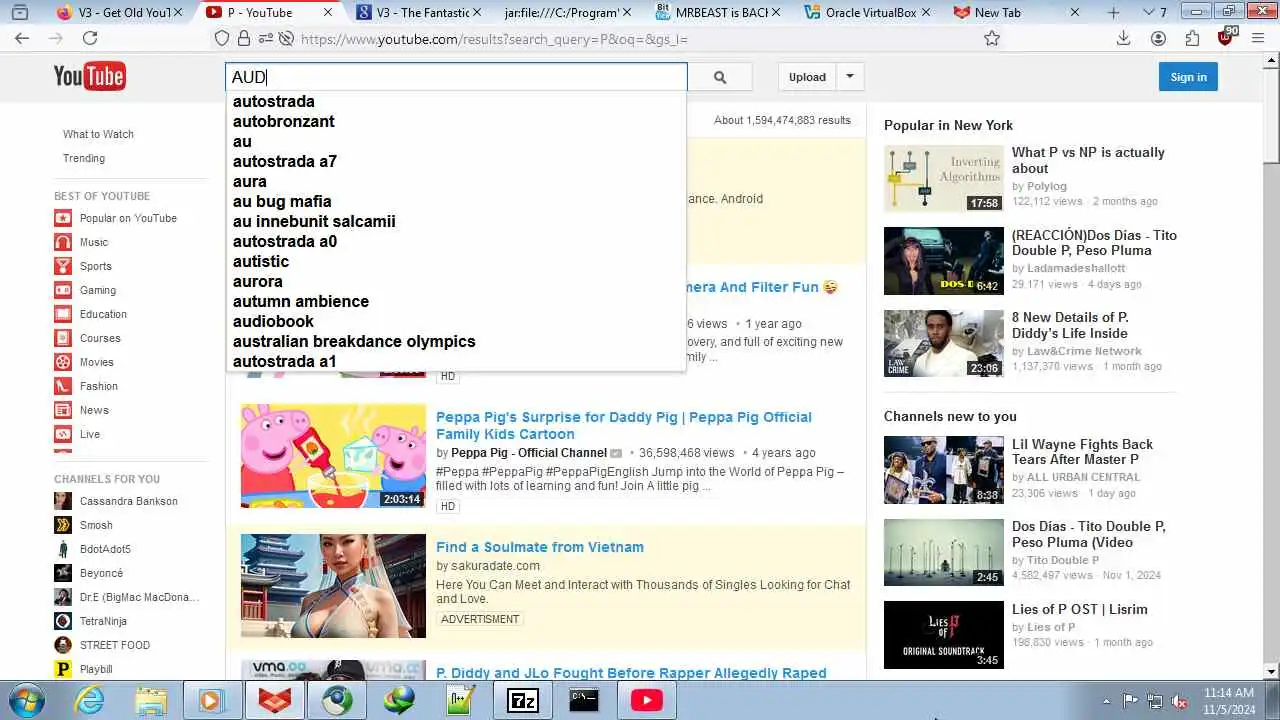Click the Sports category icon
The width and height of the screenshot is (1280, 720).
tap(63, 266)
